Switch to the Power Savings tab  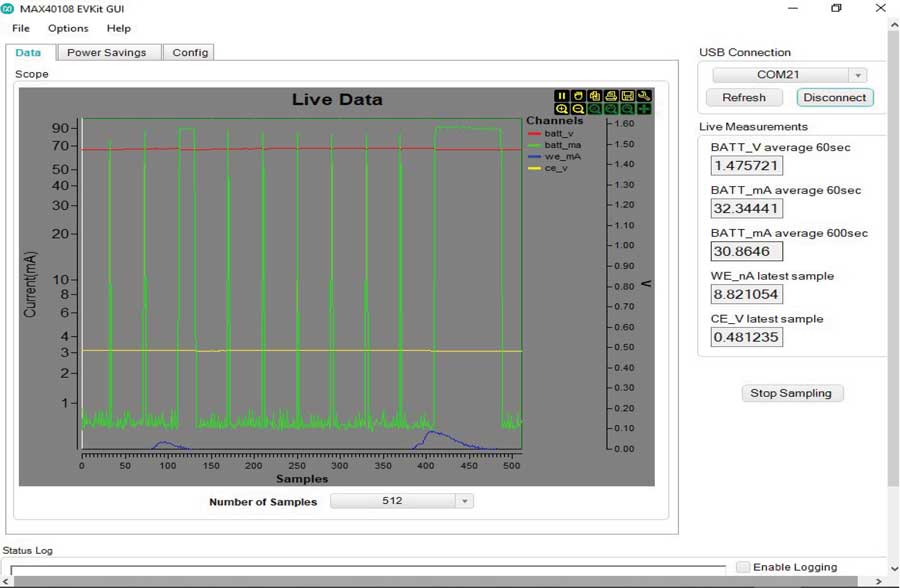[x=106, y=52]
